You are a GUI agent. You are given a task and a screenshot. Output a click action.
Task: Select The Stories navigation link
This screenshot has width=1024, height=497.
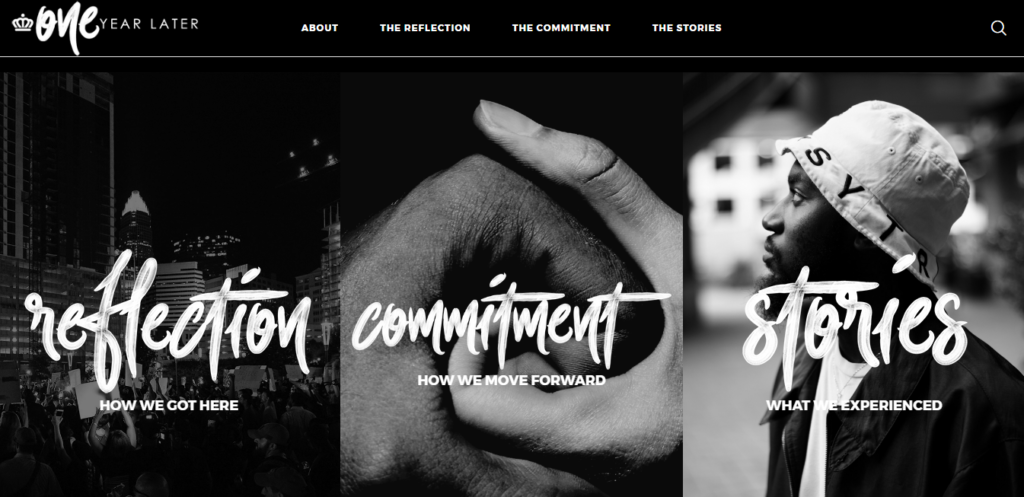(x=686, y=28)
